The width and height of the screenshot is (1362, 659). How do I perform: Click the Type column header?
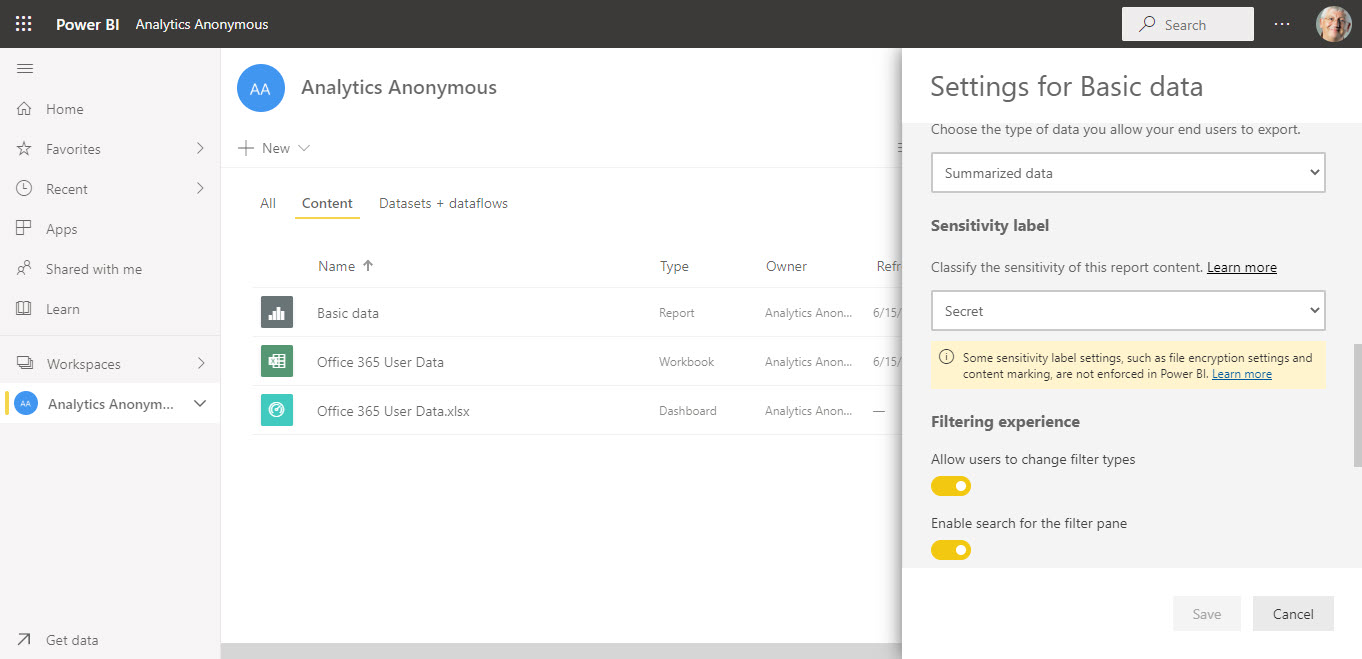click(x=674, y=266)
